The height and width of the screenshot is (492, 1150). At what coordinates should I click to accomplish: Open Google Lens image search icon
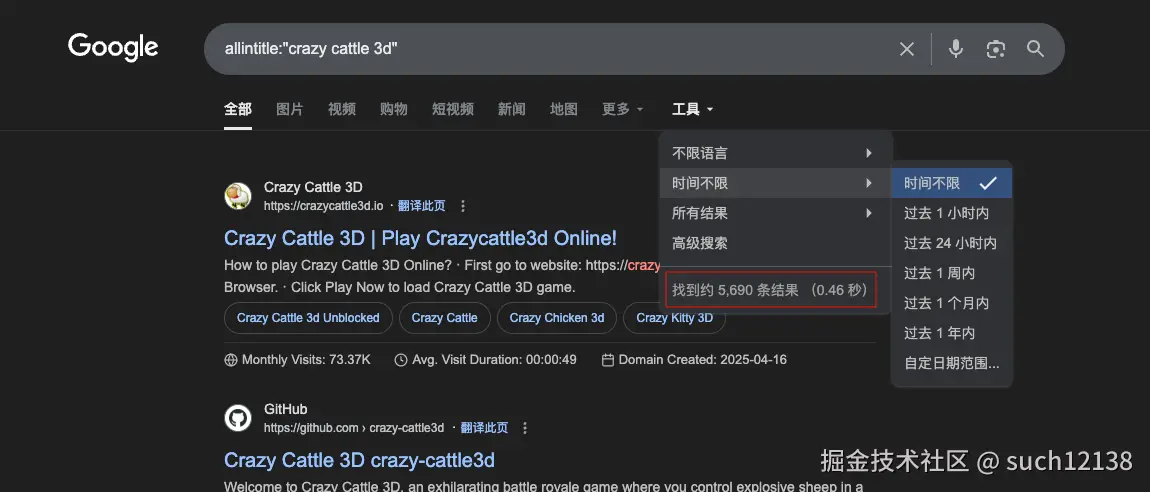[x=995, y=49]
